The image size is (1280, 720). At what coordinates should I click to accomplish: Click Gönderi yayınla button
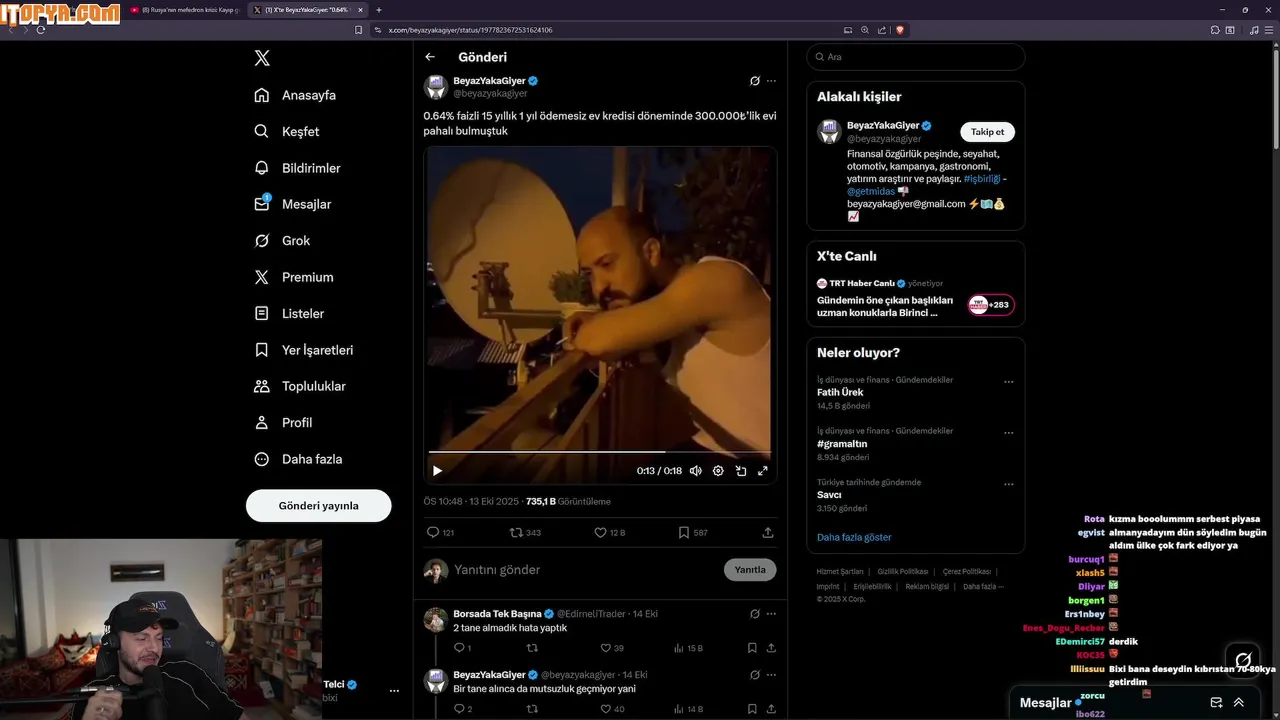[318, 506]
